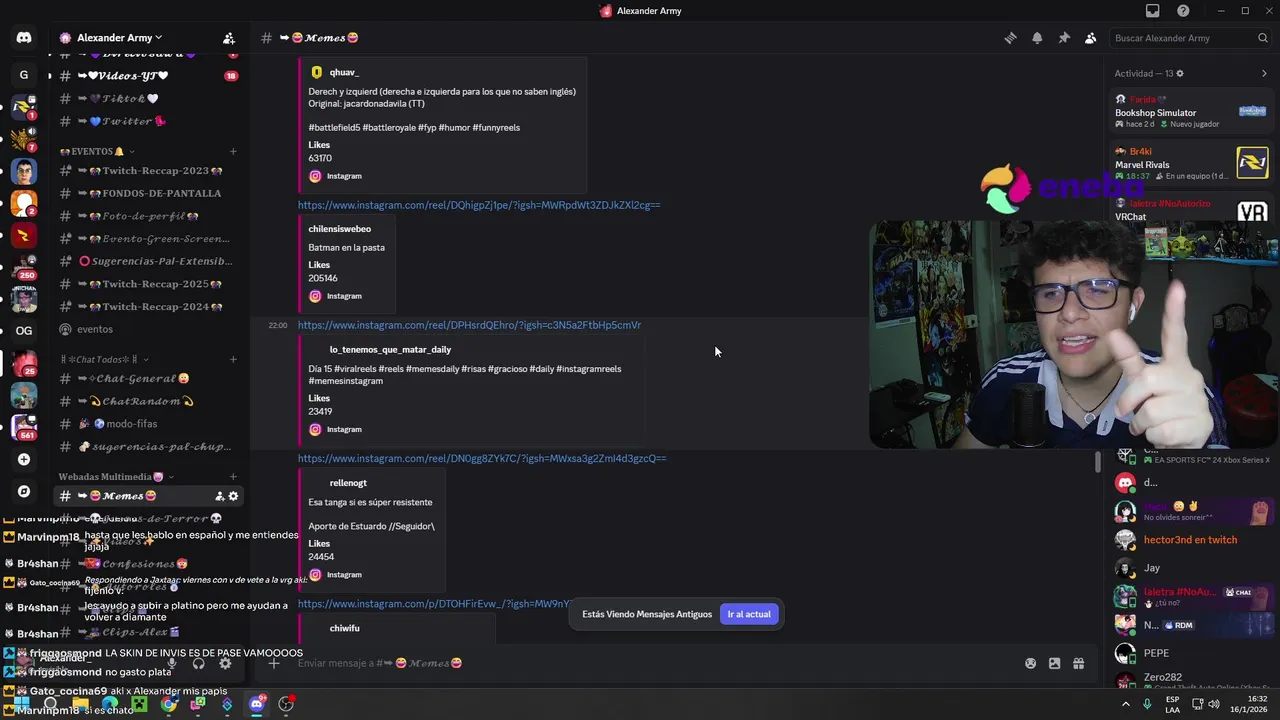Open Minecraft icon in taskbar
Screen dimensions: 1280x720
[x=139, y=704]
